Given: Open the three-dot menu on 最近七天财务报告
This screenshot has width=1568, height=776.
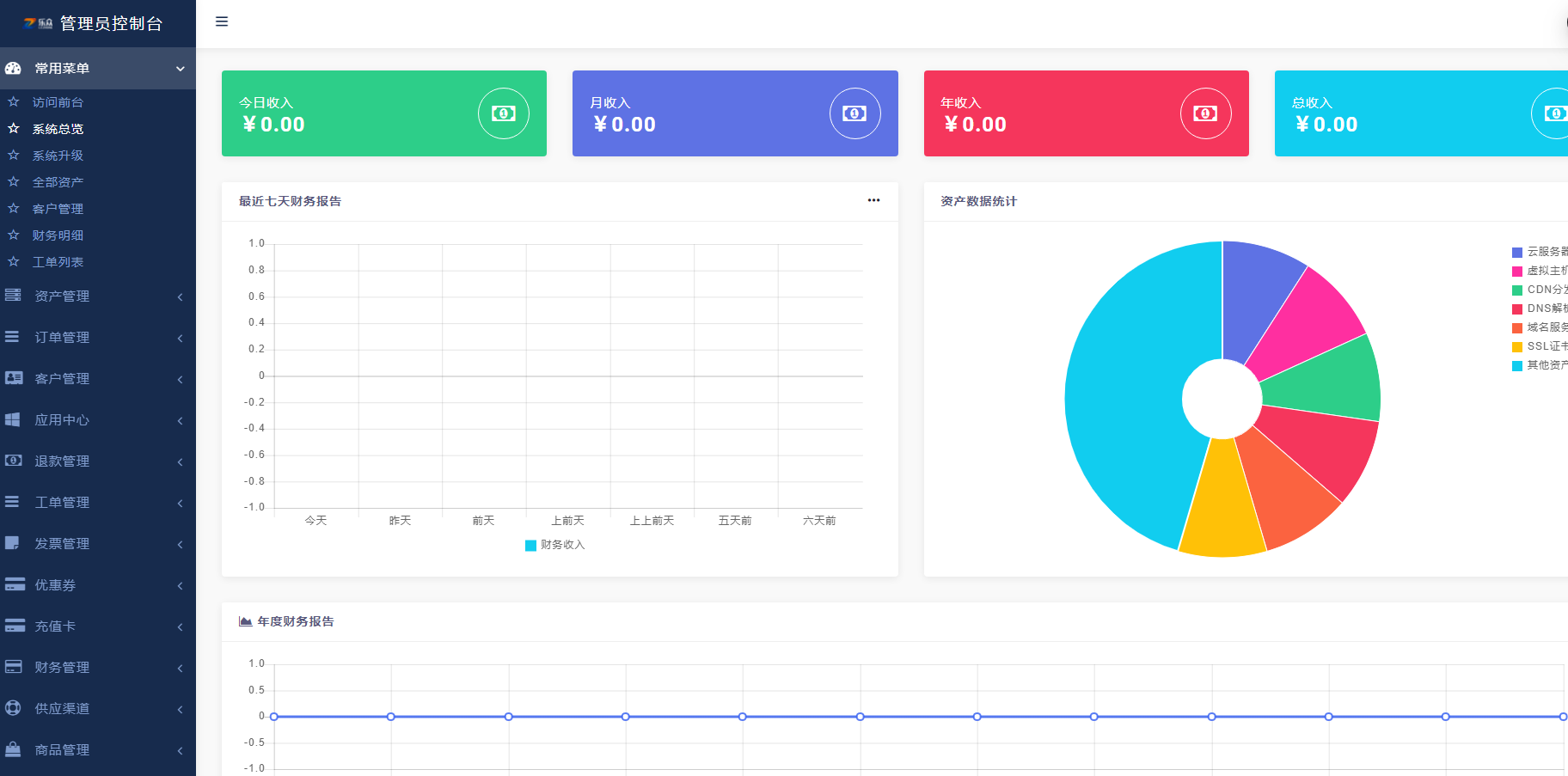Looking at the screenshot, I should (873, 200).
